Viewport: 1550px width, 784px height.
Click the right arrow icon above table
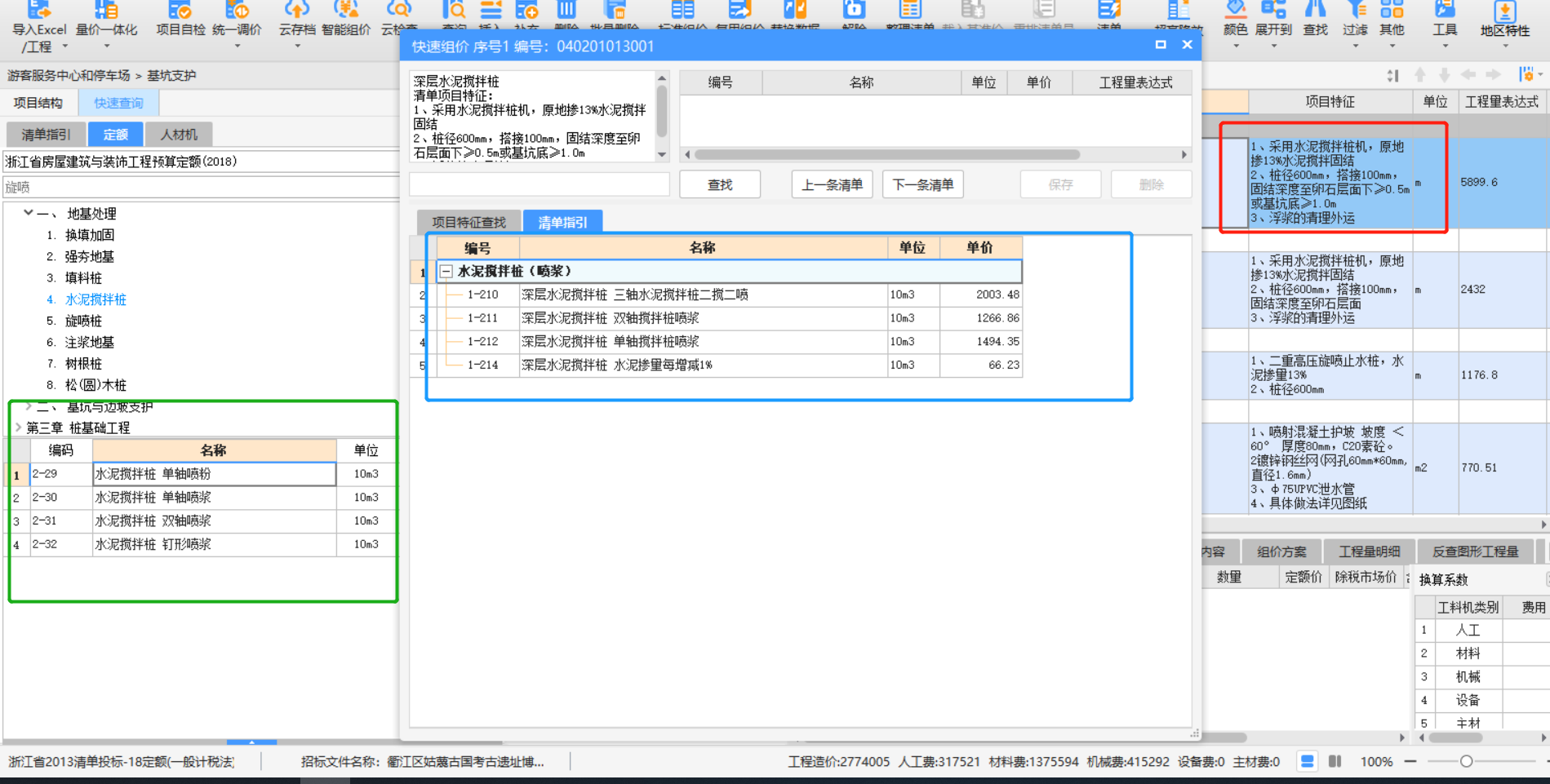[x=1493, y=75]
